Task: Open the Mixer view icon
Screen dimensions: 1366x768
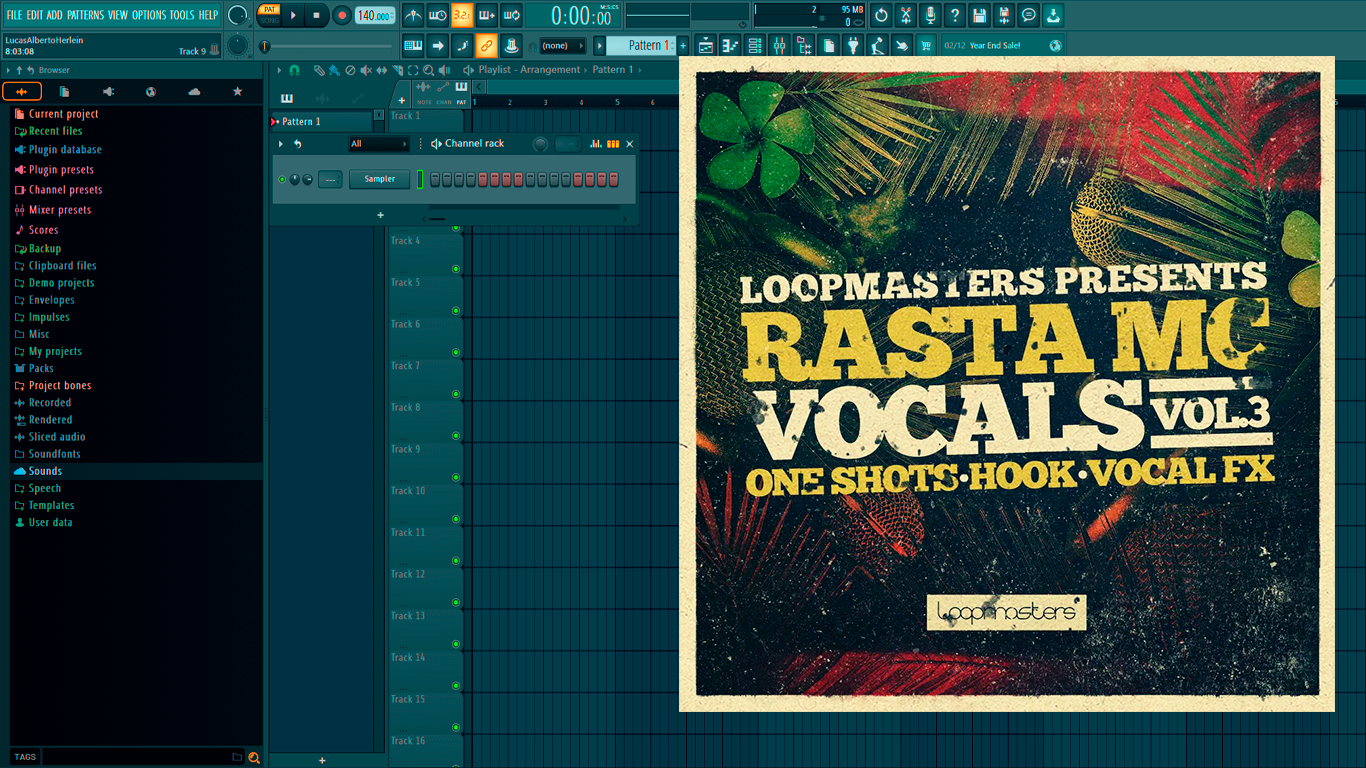Action: coord(779,45)
